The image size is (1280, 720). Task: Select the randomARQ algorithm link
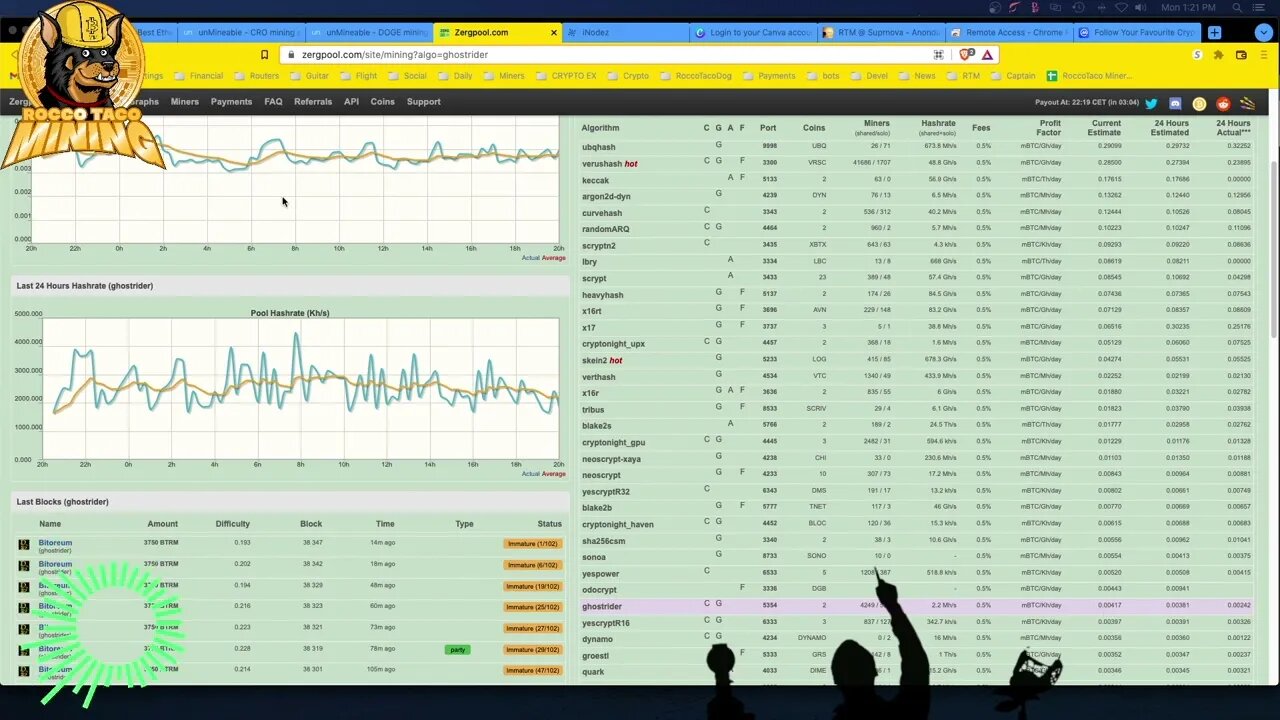[606, 229]
